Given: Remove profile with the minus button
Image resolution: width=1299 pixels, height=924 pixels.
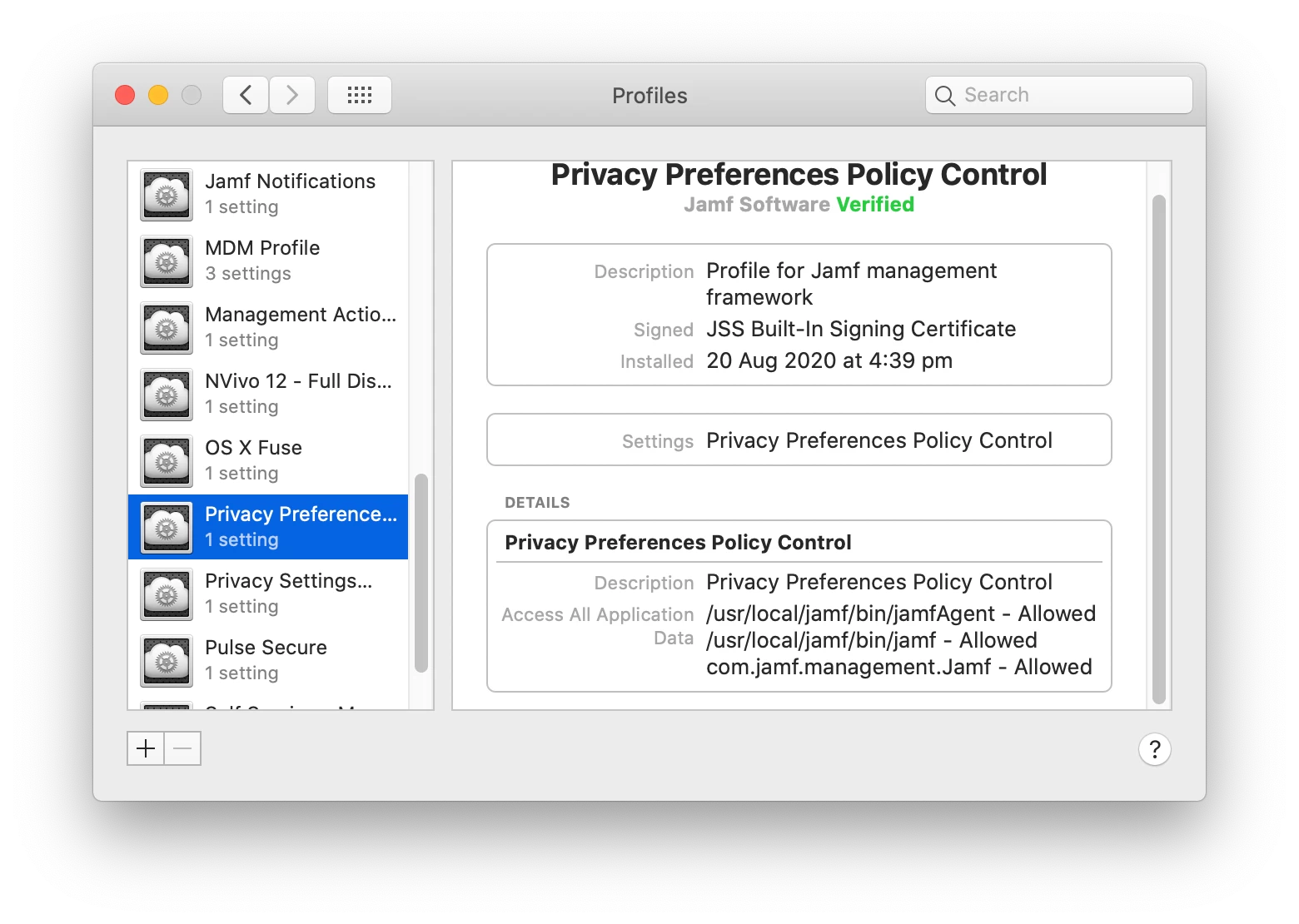Looking at the screenshot, I should point(183,748).
